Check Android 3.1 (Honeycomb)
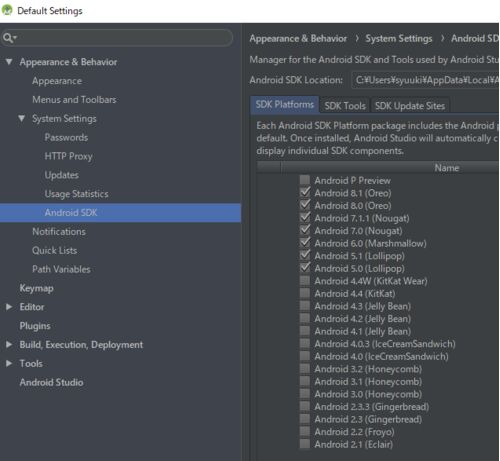The height and width of the screenshot is (461, 500). tap(305, 381)
